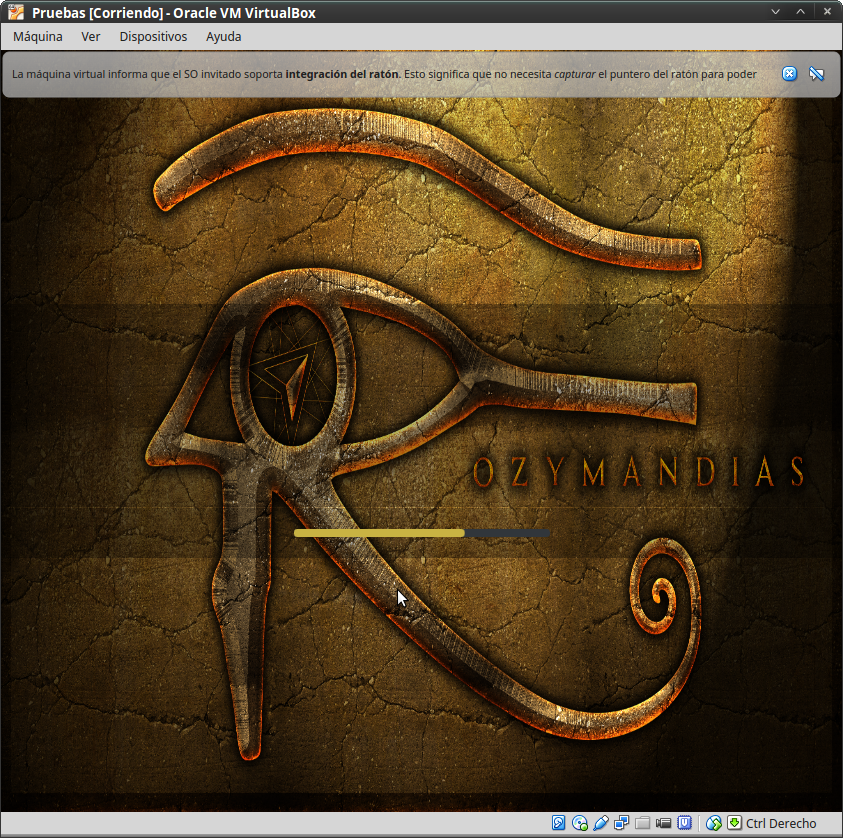This screenshot has height=838, width=843.
Task: Click the don't show message again icon
Action: click(x=816, y=74)
